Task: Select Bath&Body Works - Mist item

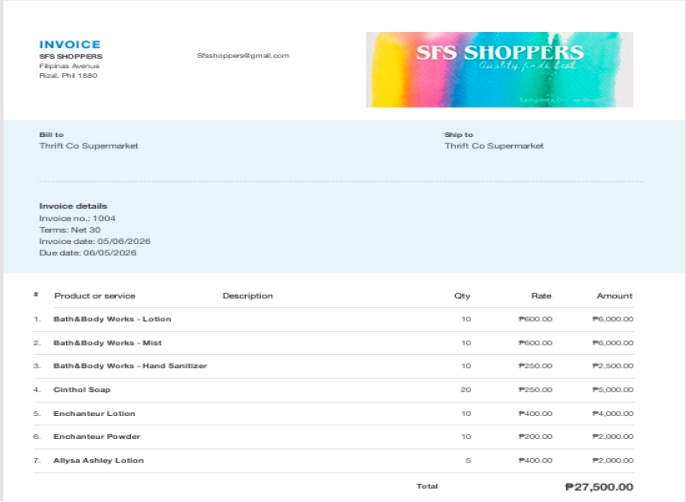Action: coord(108,343)
